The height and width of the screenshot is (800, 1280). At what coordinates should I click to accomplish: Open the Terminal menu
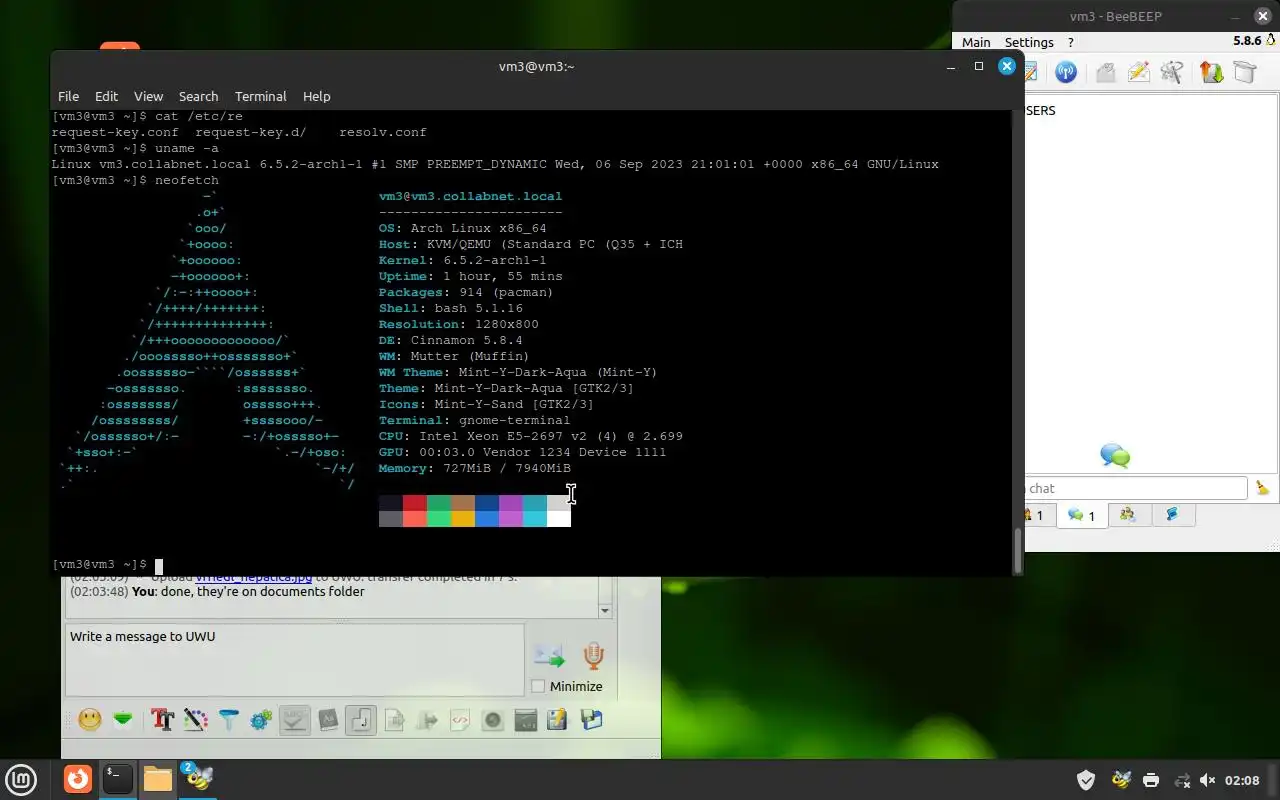pyautogui.click(x=261, y=96)
